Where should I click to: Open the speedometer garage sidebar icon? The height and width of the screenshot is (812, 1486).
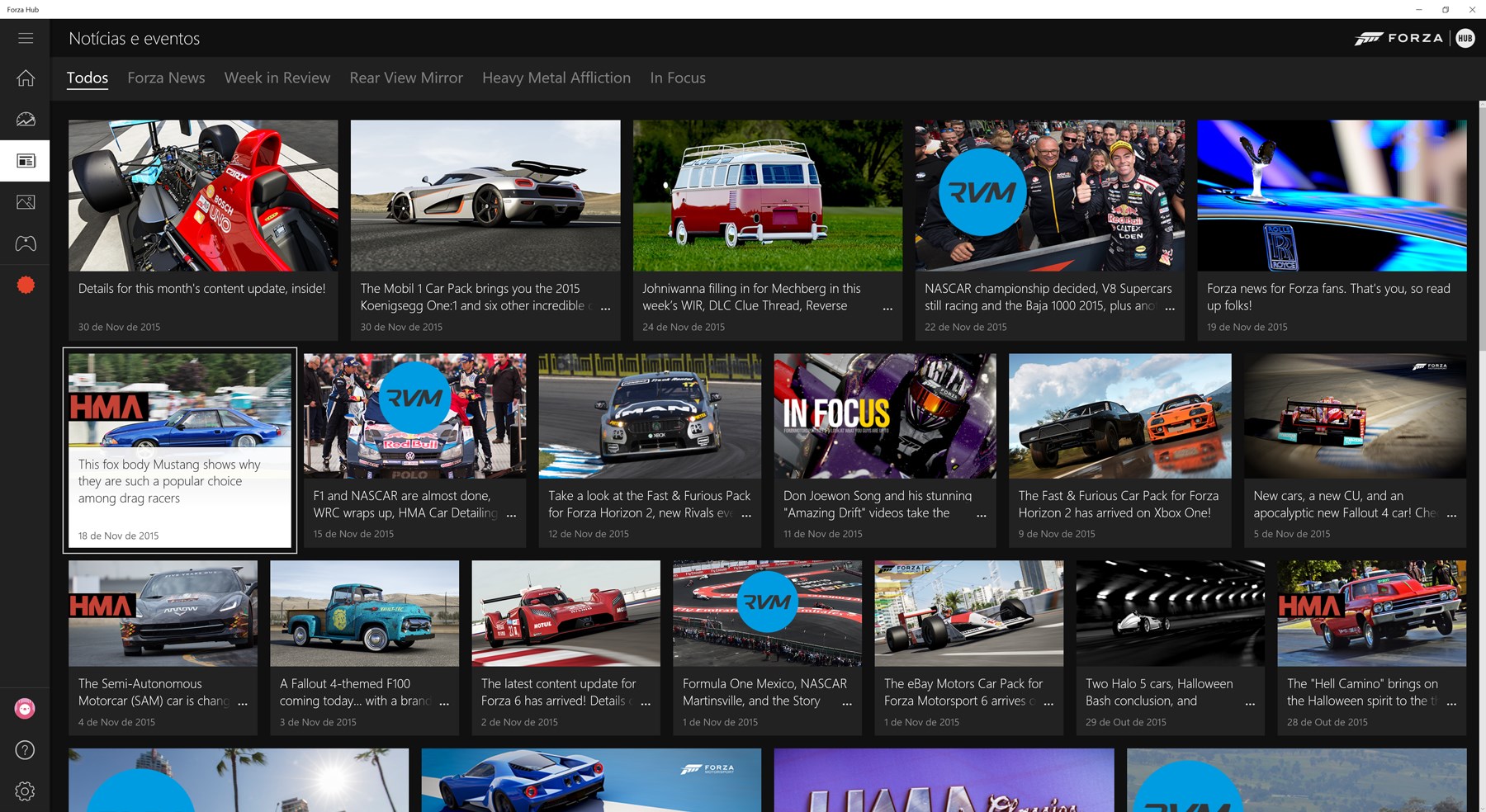pos(26,119)
